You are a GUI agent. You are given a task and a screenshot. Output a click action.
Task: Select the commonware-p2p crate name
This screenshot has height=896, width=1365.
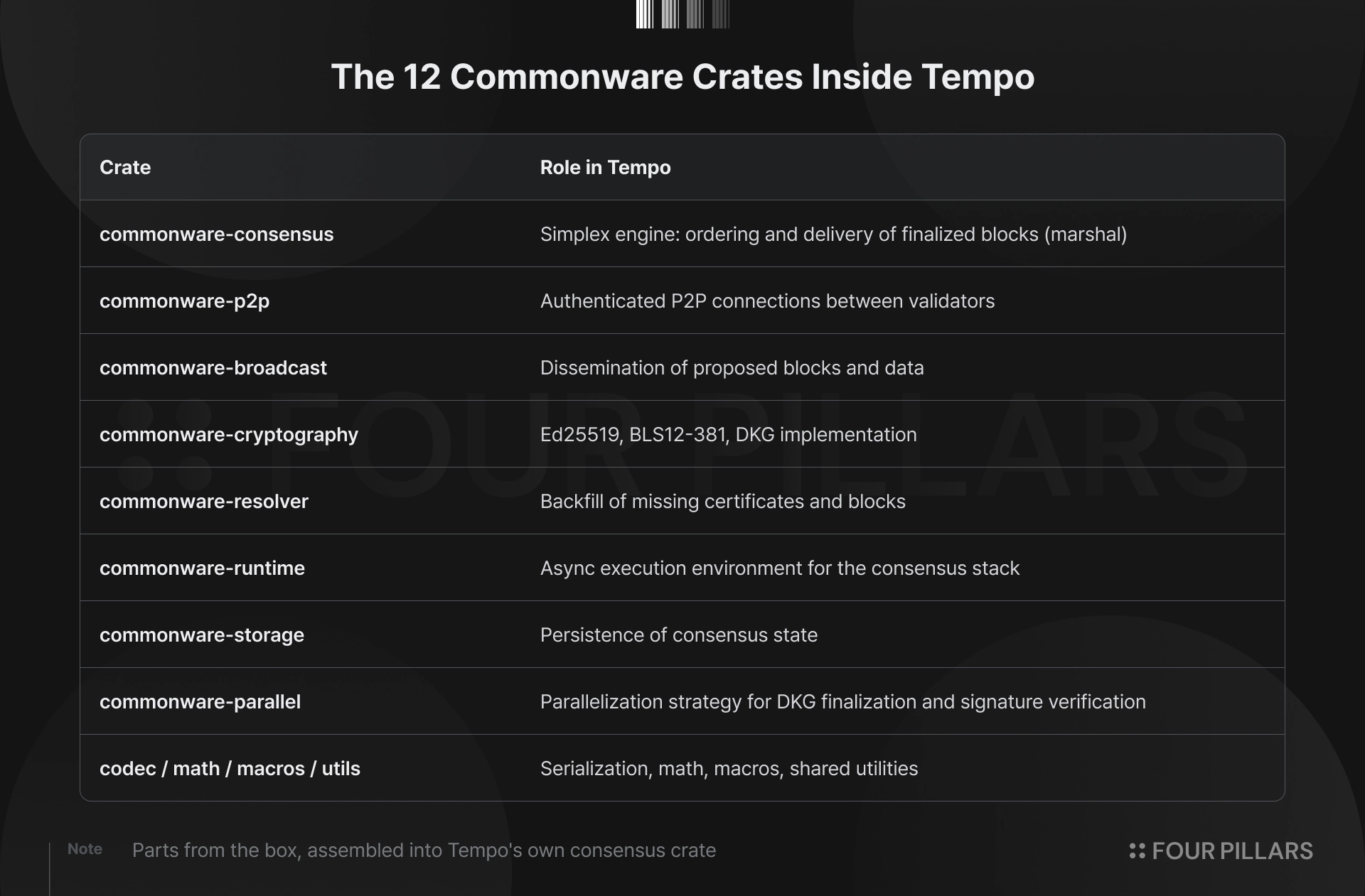click(x=184, y=301)
